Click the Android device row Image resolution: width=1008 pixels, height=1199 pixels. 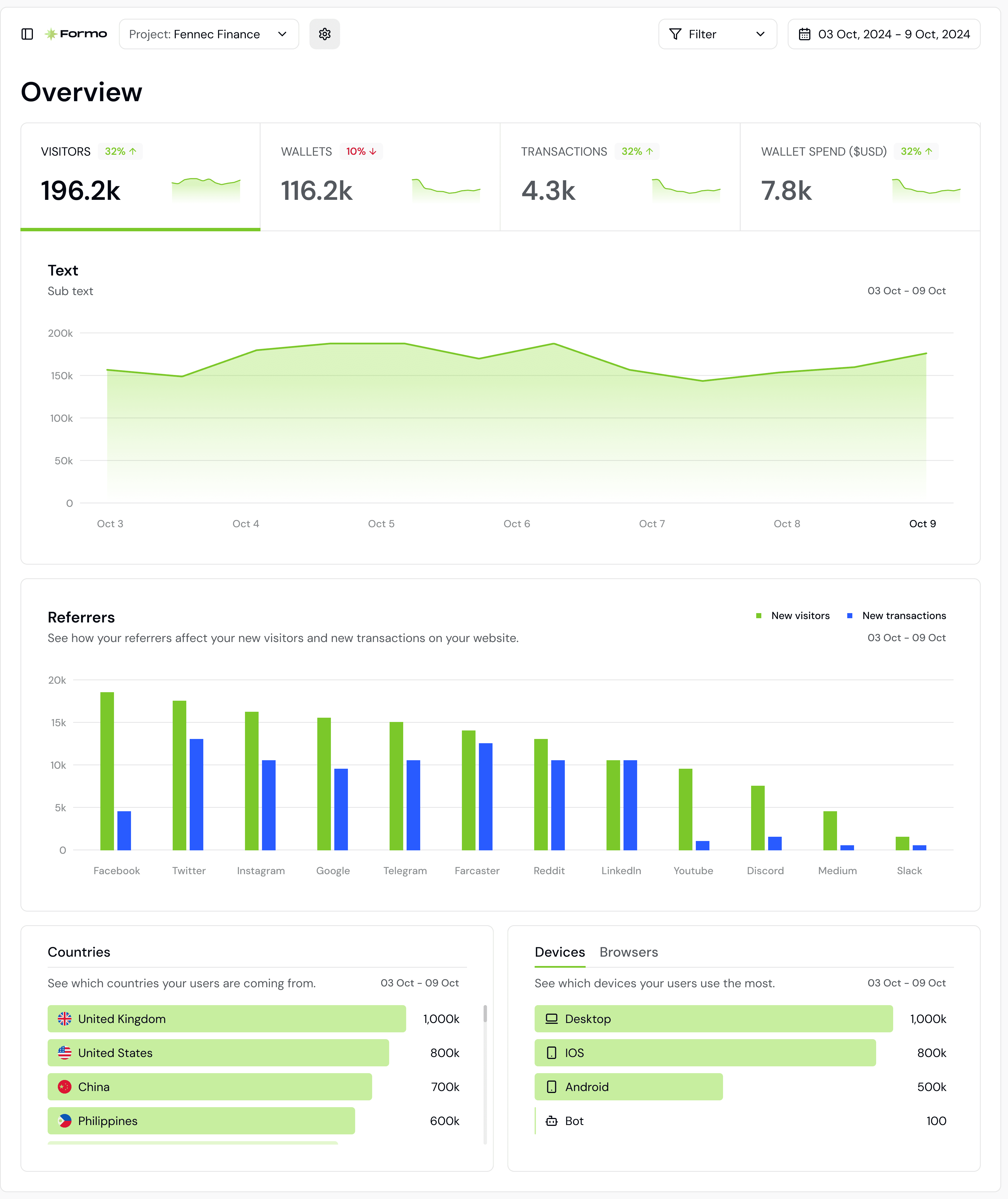(x=740, y=1087)
